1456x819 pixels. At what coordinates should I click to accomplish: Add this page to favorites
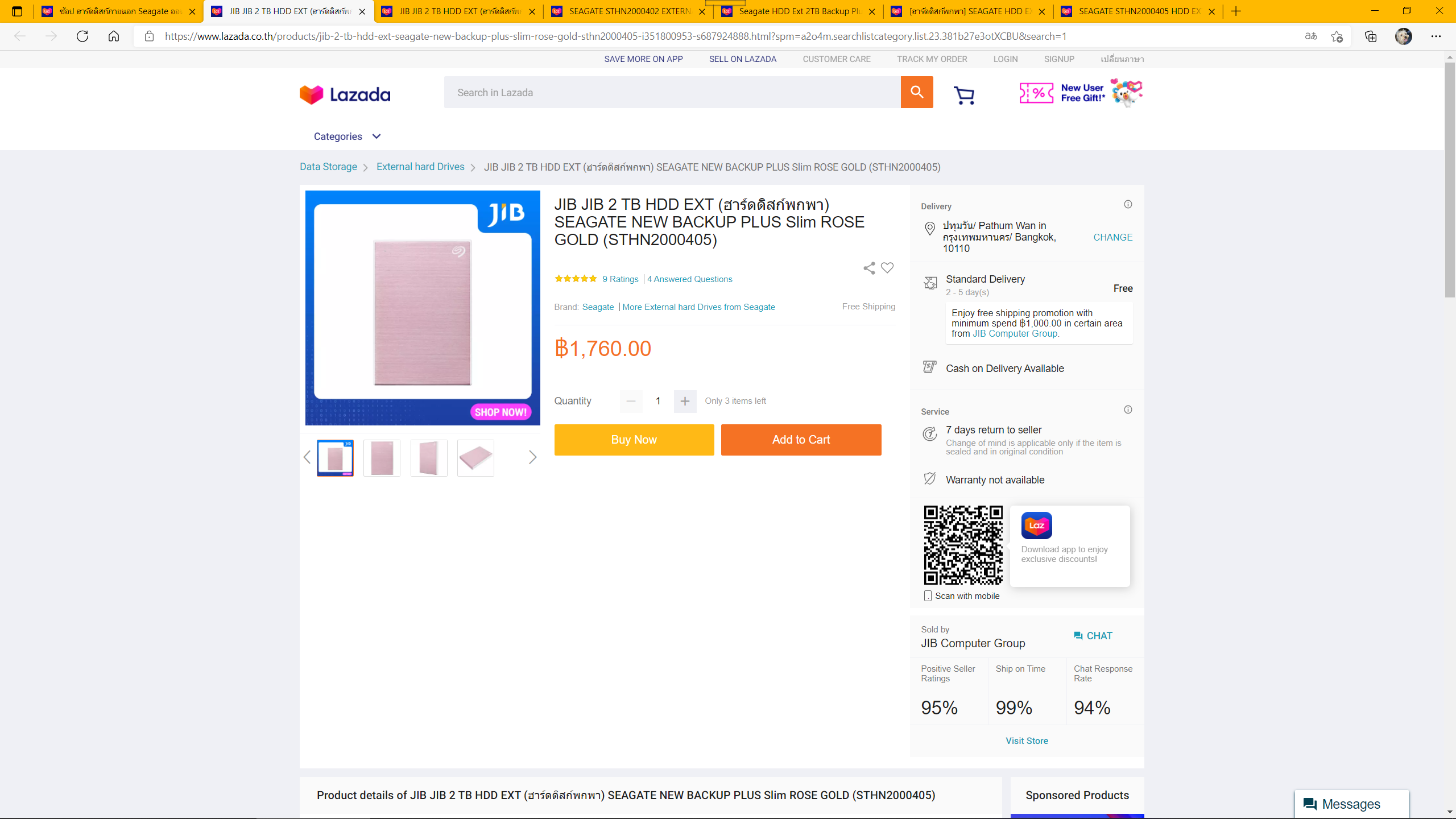point(1337,36)
